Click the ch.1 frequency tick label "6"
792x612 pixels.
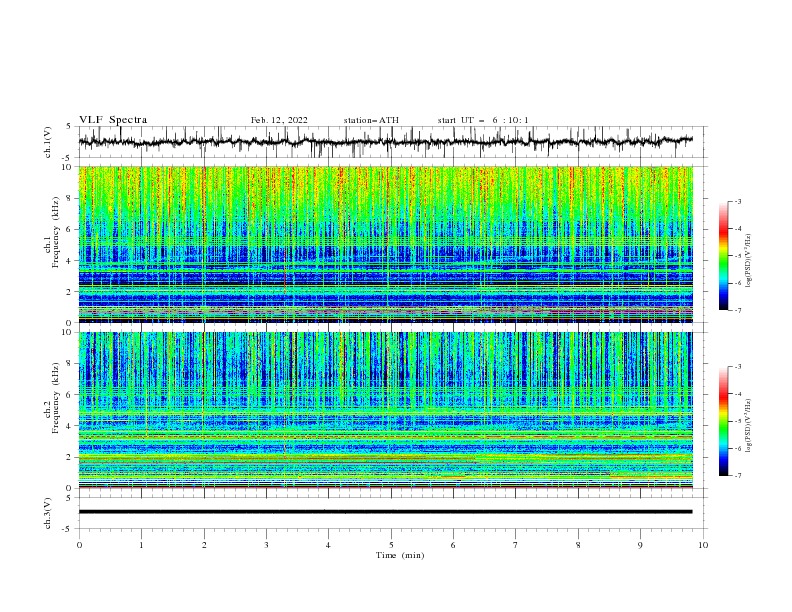click(x=70, y=229)
